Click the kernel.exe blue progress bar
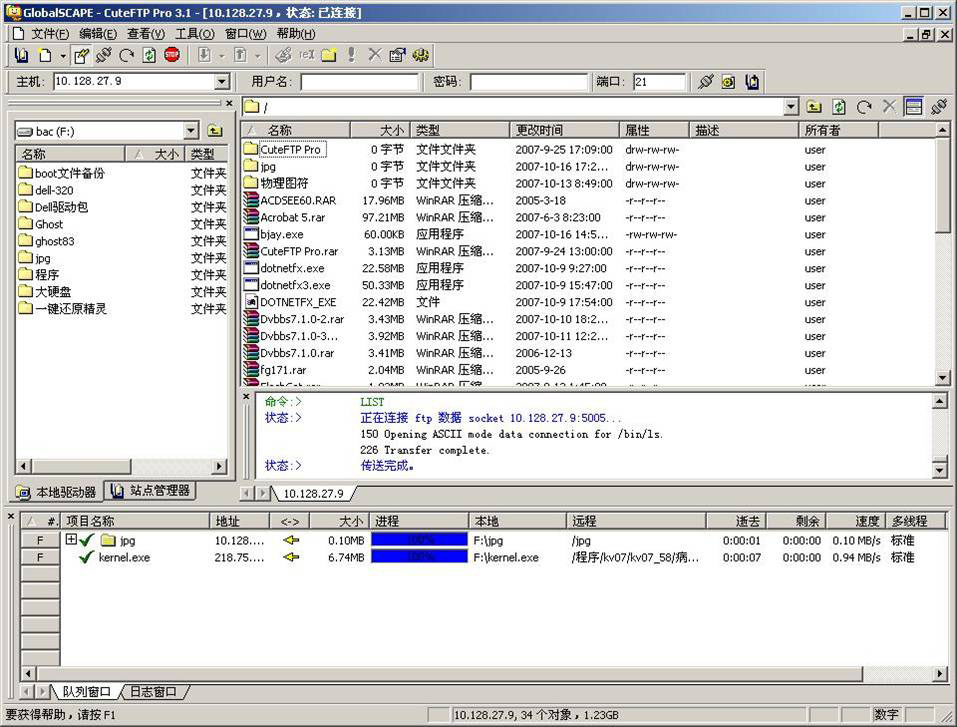This screenshot has height=727, width=957. click(419, 557)
